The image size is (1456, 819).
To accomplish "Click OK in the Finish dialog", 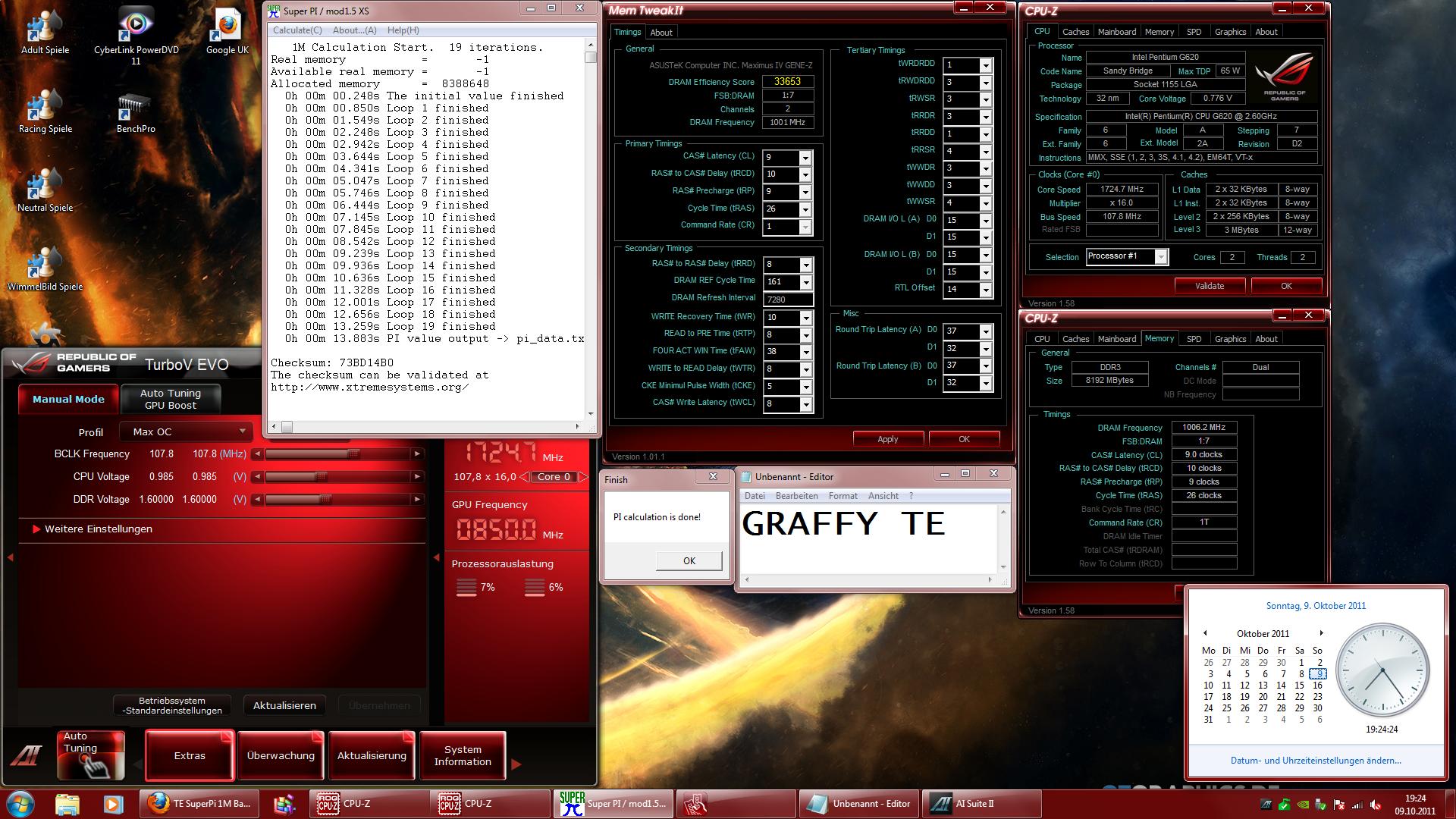I will (x=689, y=560).
